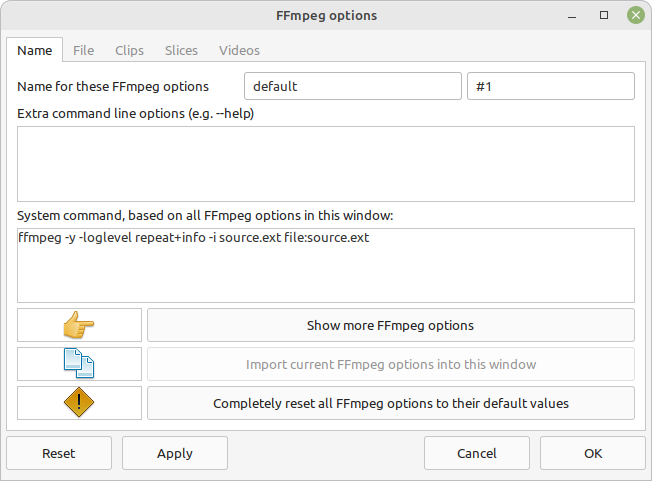The image size is (652, 481).
Task: Go to the Videos tab
Action: click(240, 50)
